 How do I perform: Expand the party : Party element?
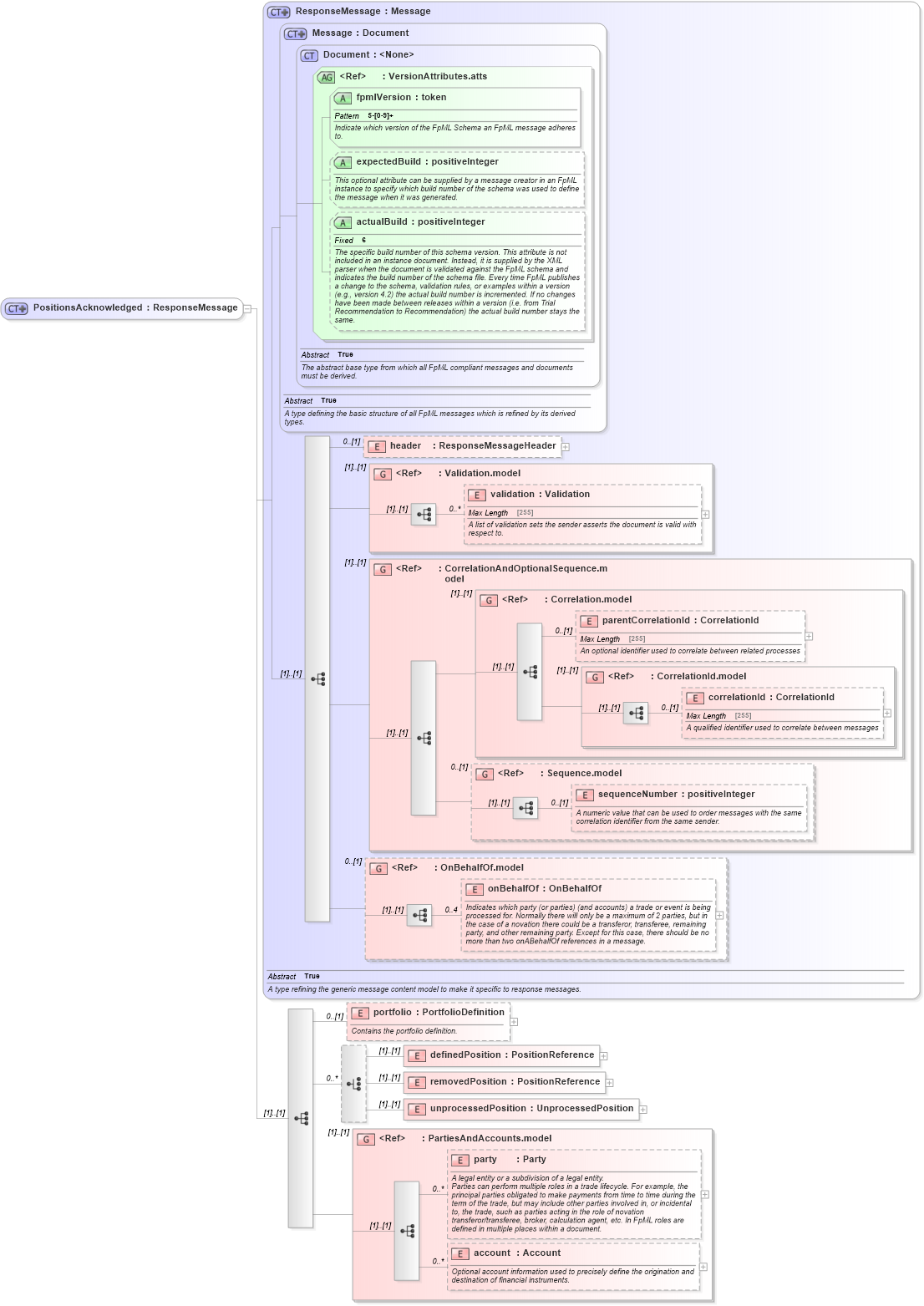tap(705, 1195)
